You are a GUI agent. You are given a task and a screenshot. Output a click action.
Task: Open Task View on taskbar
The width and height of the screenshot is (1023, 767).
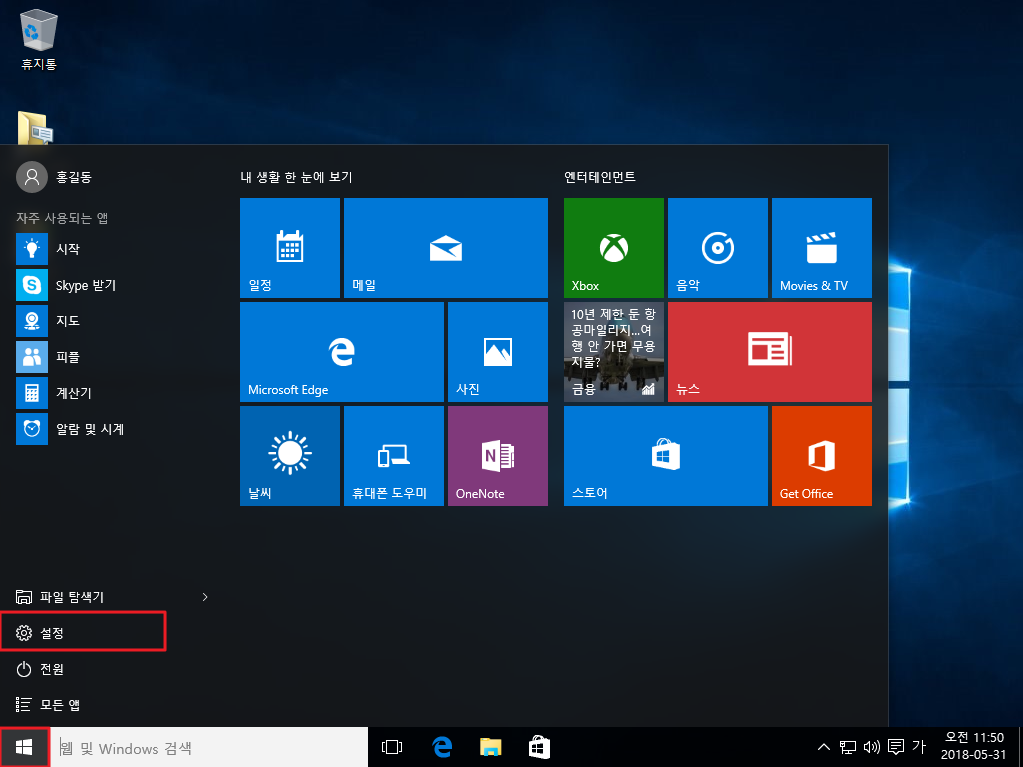click(391, 747)
